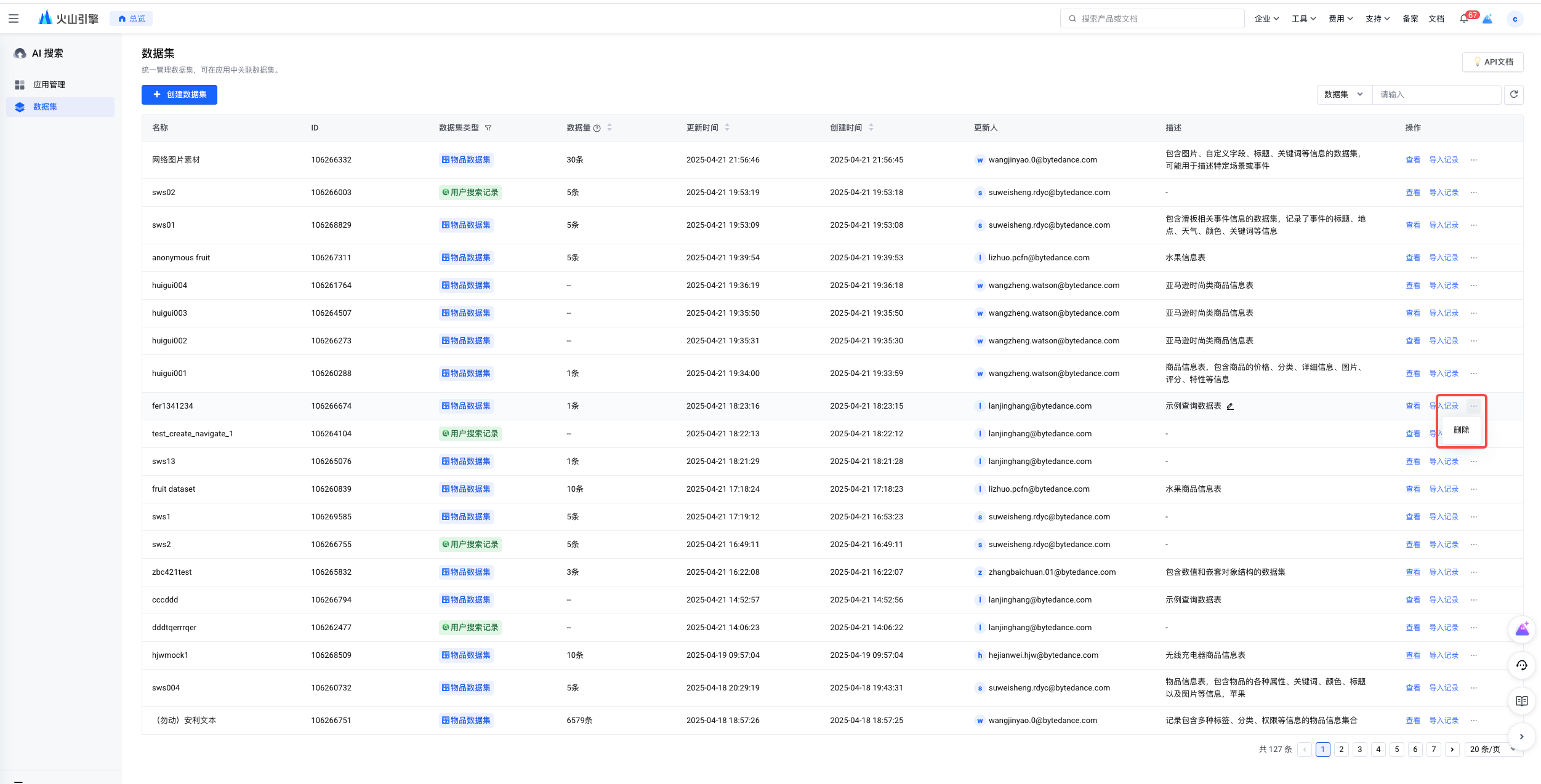Click the floating documentation book icon
Viewport: 1541px width, 784px height.
[x=1521, y=701]
